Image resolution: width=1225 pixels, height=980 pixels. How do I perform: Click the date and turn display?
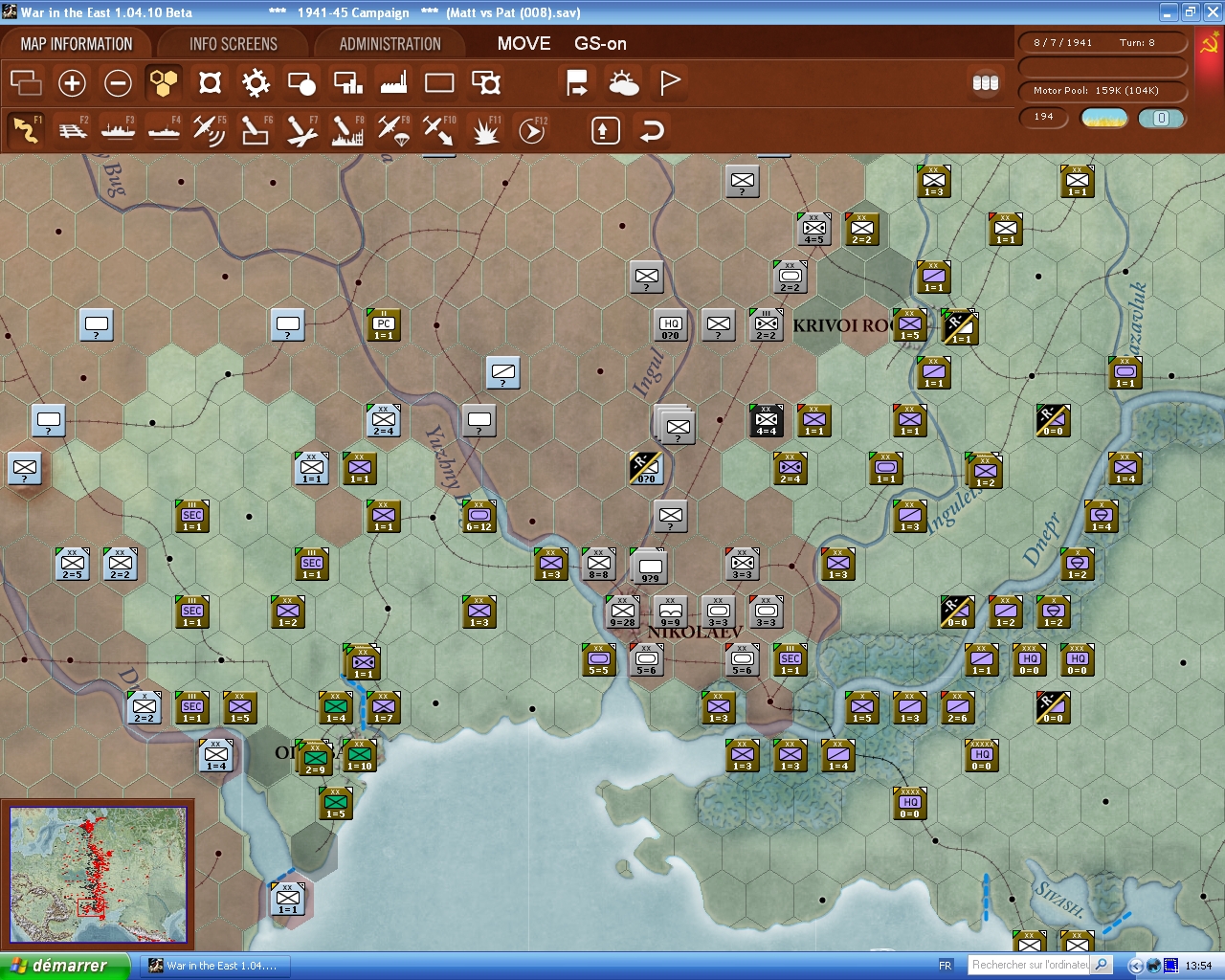point(1103,42)
